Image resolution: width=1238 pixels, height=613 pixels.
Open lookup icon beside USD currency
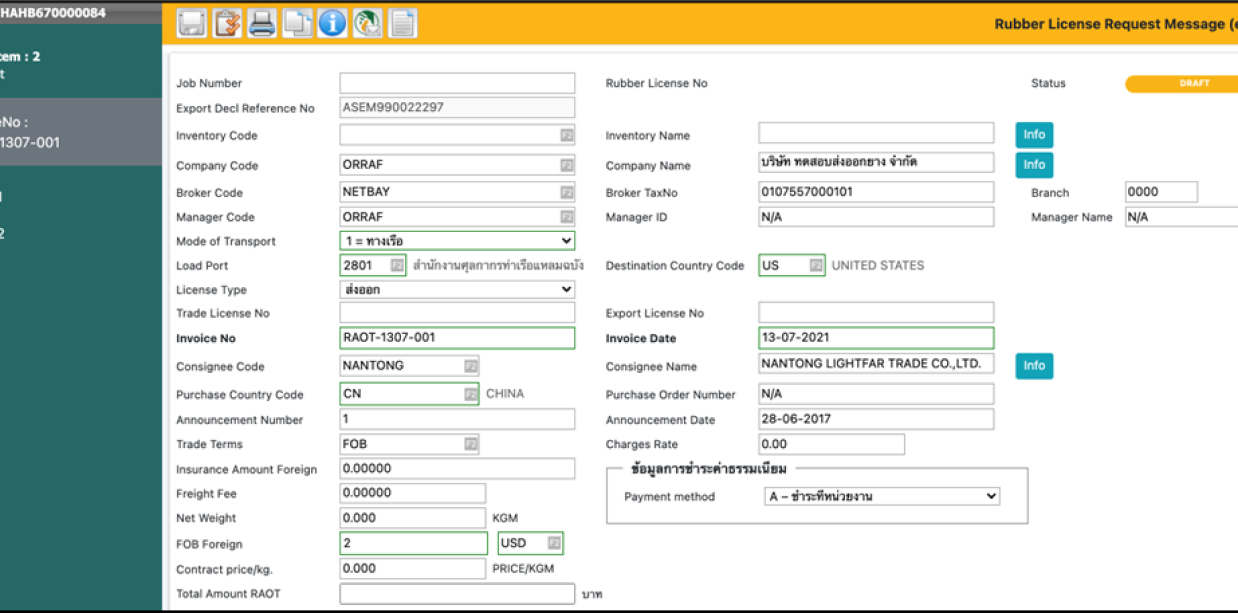coord(554,544)
